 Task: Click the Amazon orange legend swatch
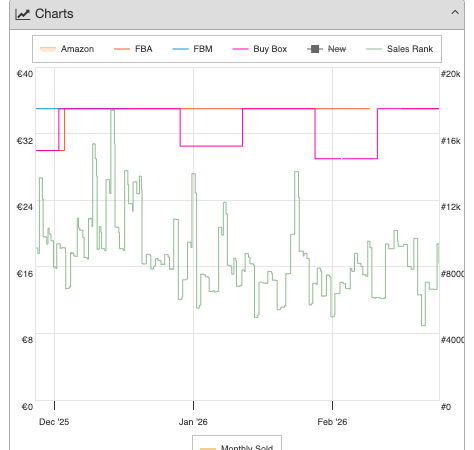(x=48, y=49)
